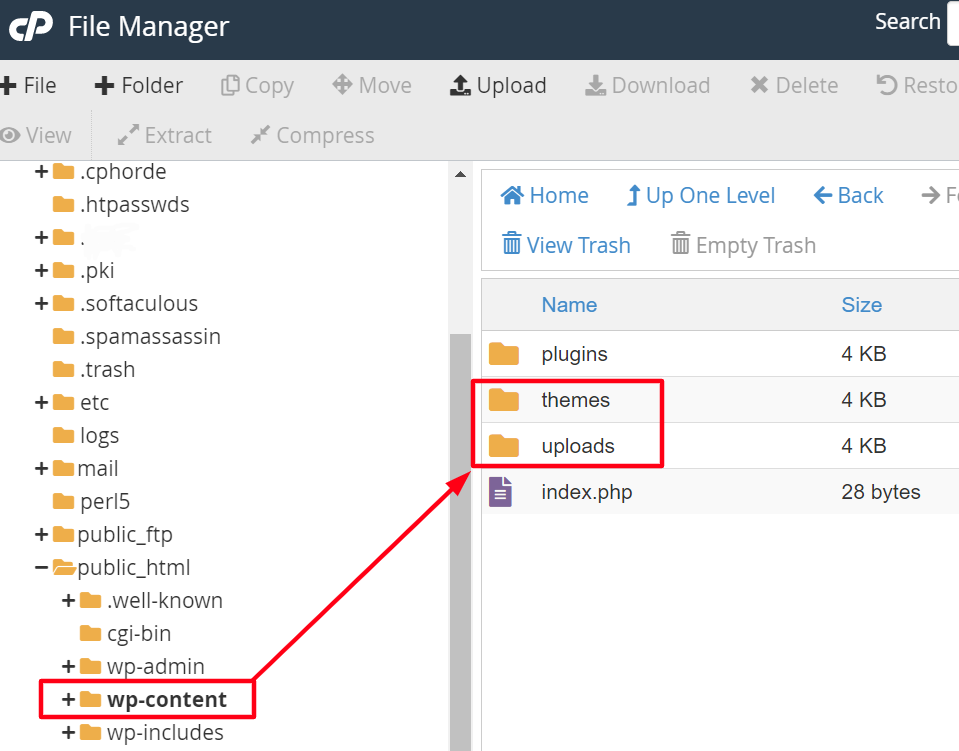Expand the wp-content tree node

tap(68, 700)
